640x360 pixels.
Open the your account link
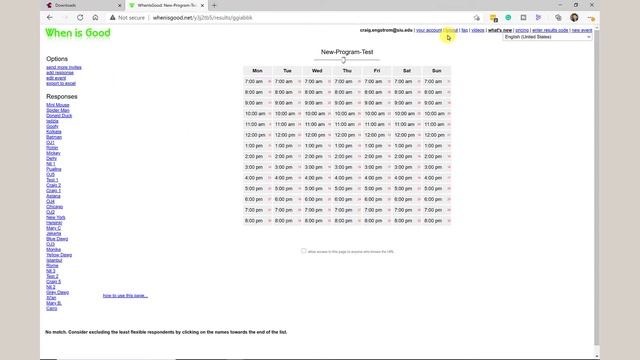tap(429, 30)
